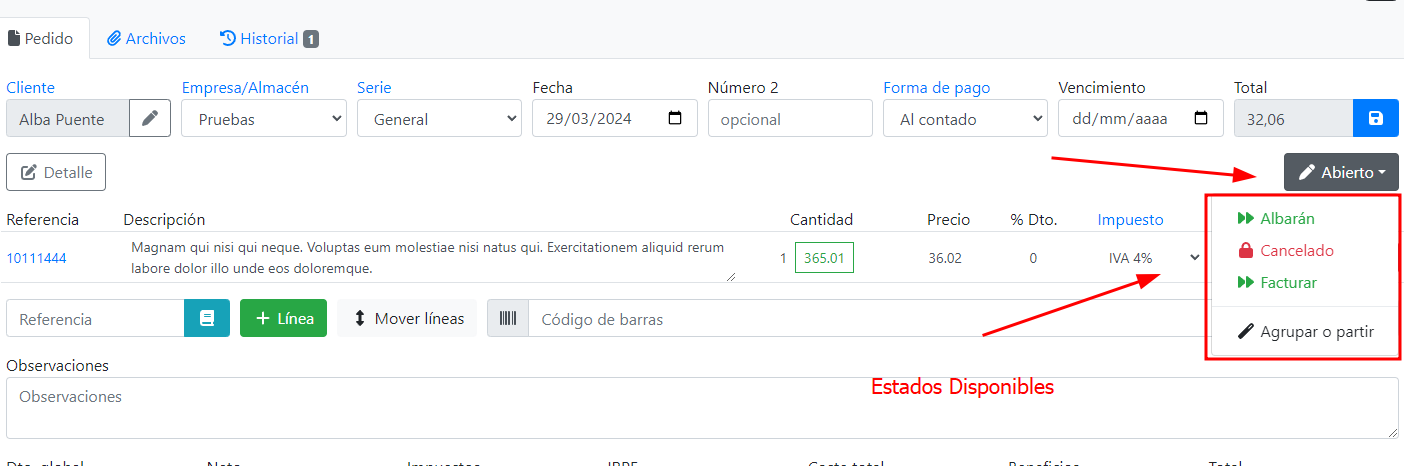Open product catalog with book icon button

click(207, 318)
